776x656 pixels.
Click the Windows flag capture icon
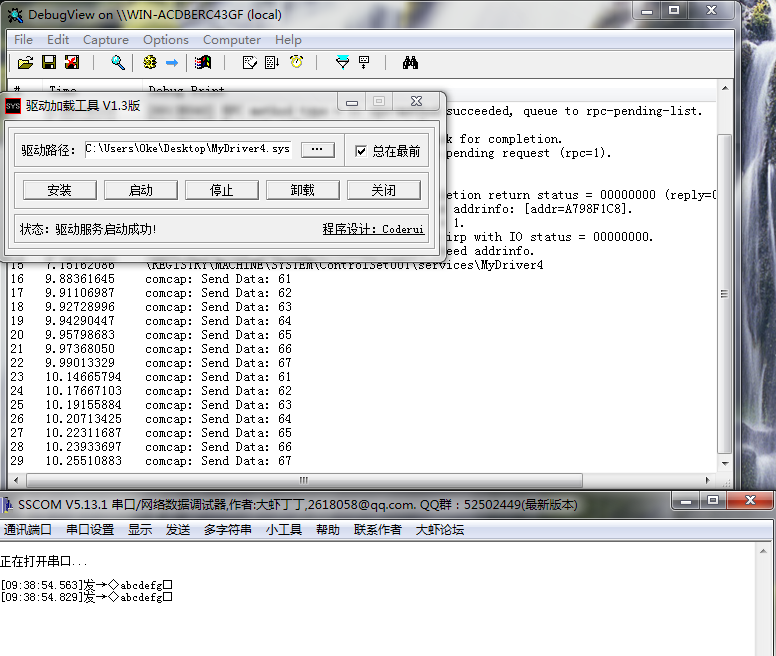[x=203, y=62]
